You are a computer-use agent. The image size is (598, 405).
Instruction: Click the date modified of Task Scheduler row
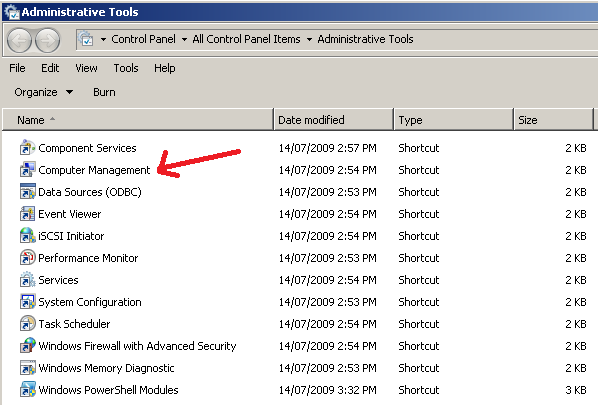pyautogui.click(x=328, y=324)
